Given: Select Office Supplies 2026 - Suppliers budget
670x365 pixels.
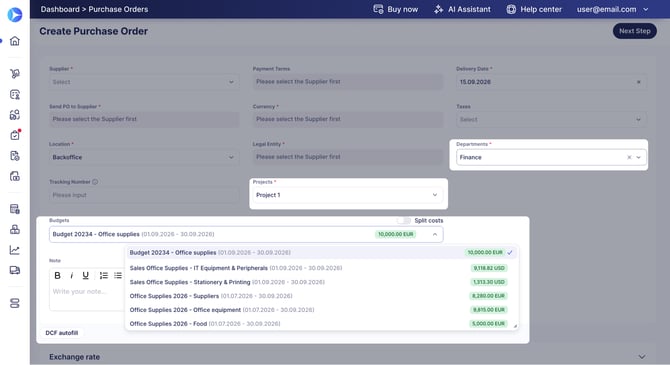Looking at the screenshot, I should (x=322, y=296).
